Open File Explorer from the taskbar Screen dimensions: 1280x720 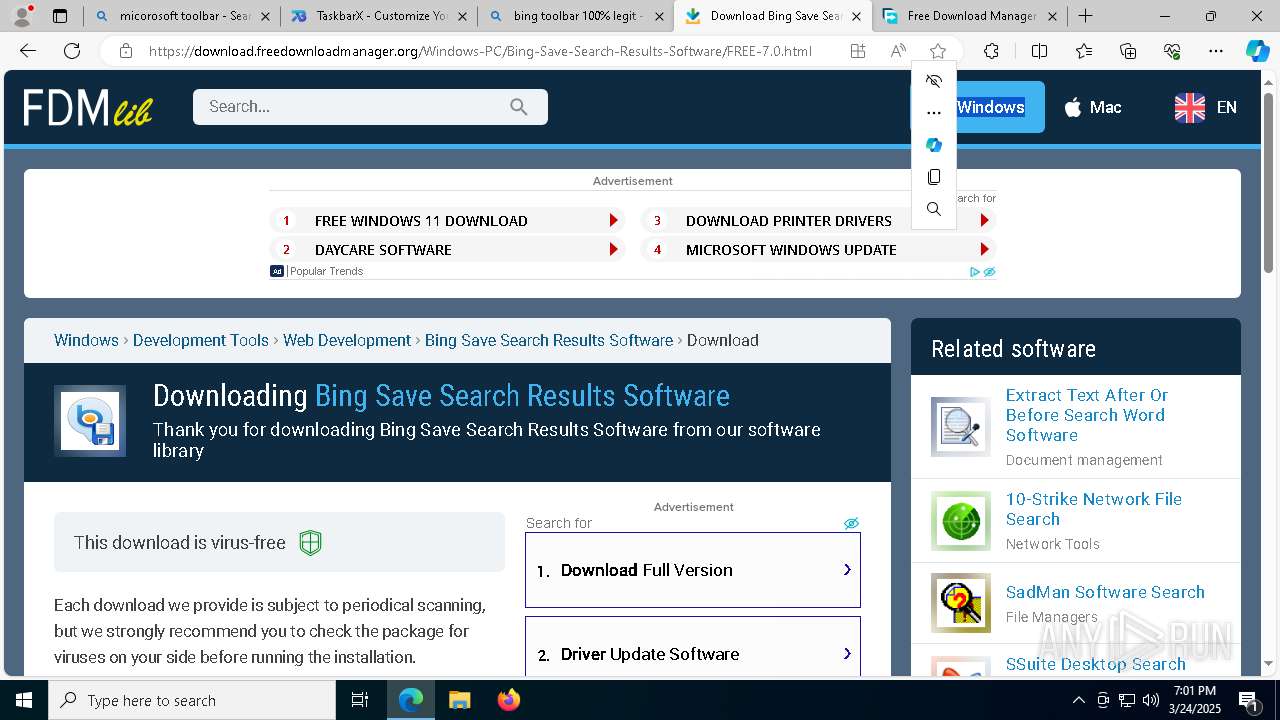pyautogui.click(x=459, y=700)
